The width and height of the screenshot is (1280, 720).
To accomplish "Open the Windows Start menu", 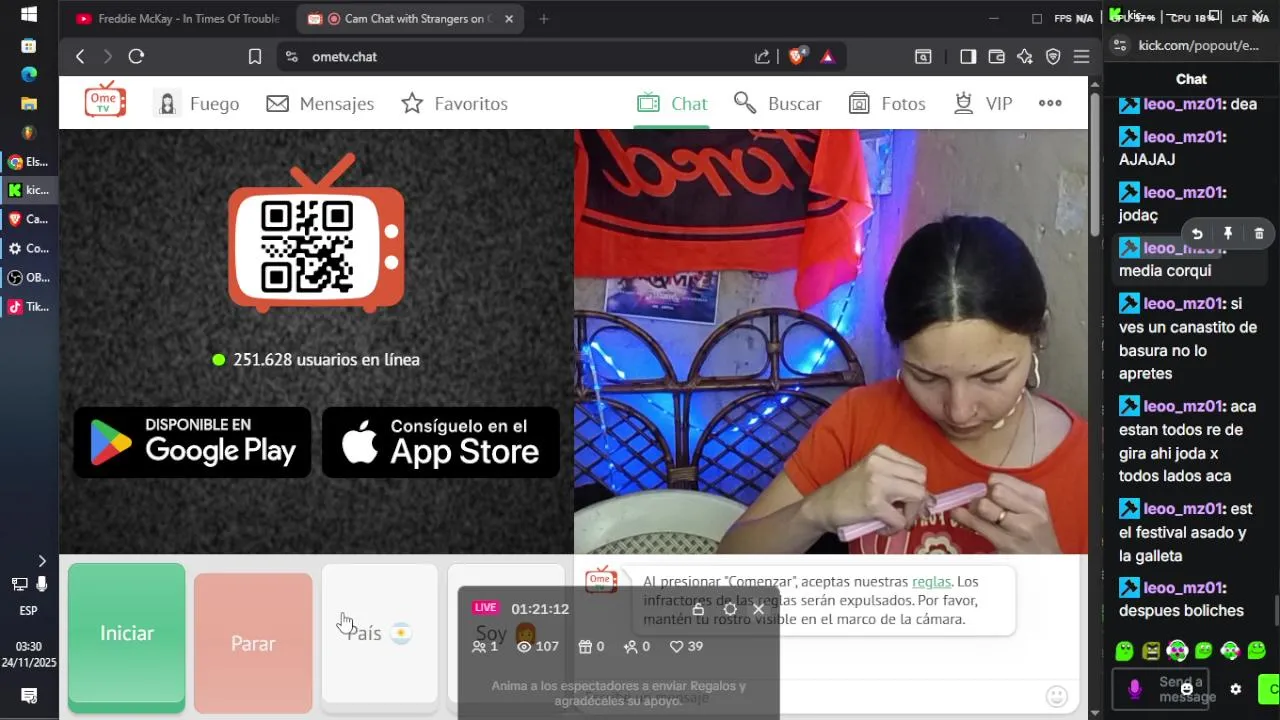I will tap(29, 15).
